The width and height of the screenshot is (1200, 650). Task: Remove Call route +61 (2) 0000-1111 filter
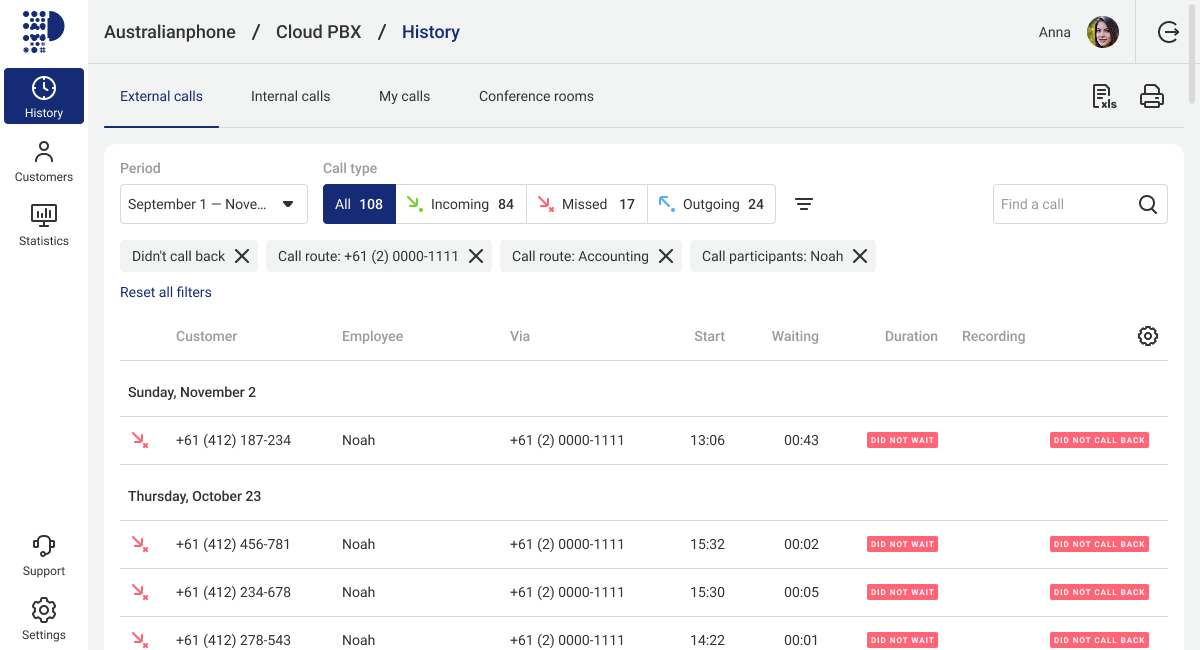[x=476, y=256]
